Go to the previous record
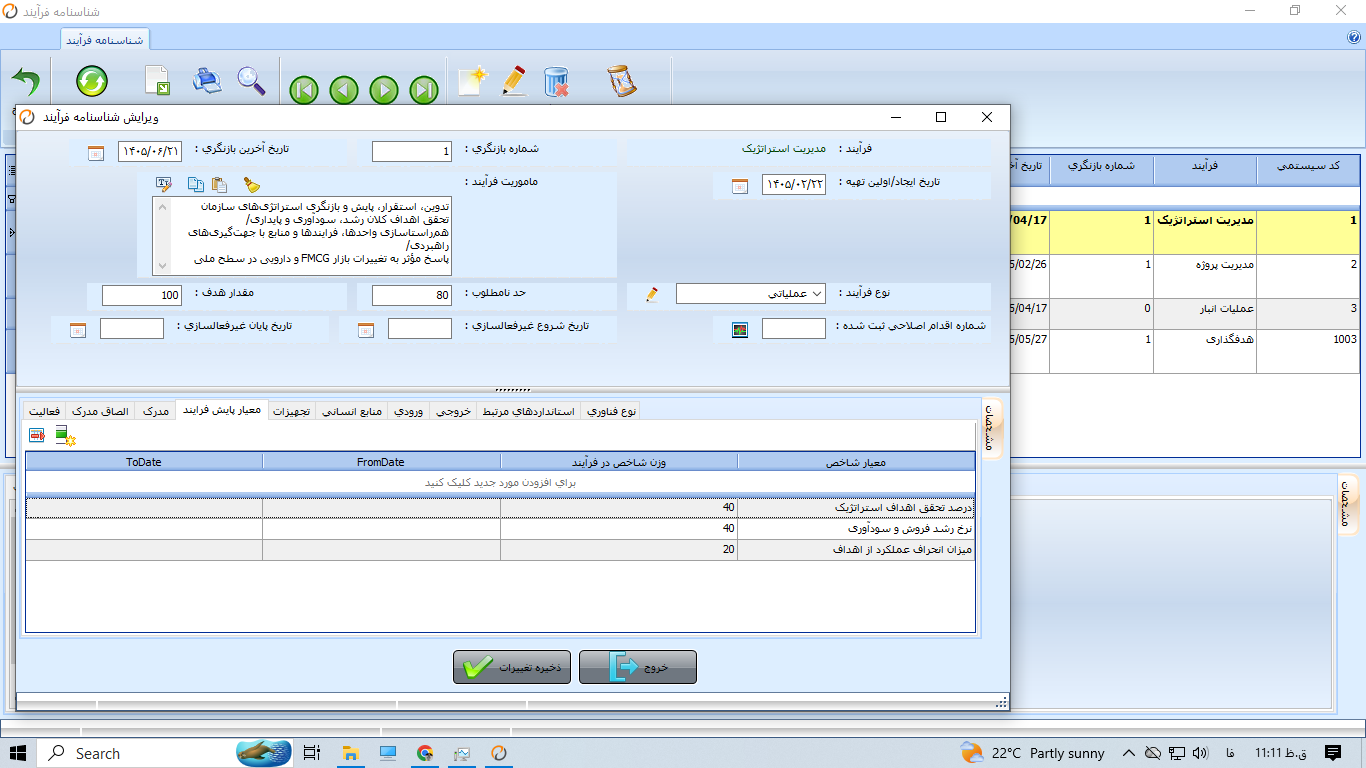The image size is (1366, 768). click(x=344, y=90)
